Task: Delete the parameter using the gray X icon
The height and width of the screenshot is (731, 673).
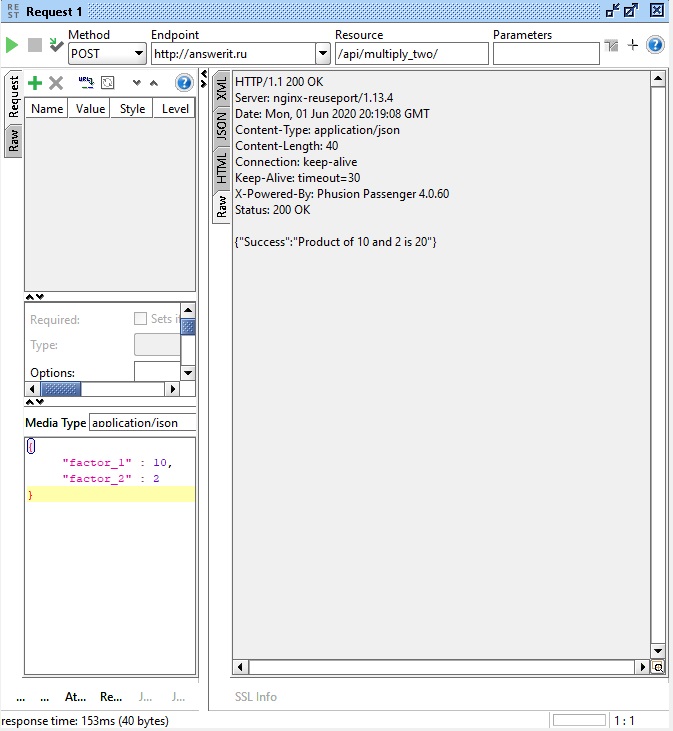Action: 56,83
